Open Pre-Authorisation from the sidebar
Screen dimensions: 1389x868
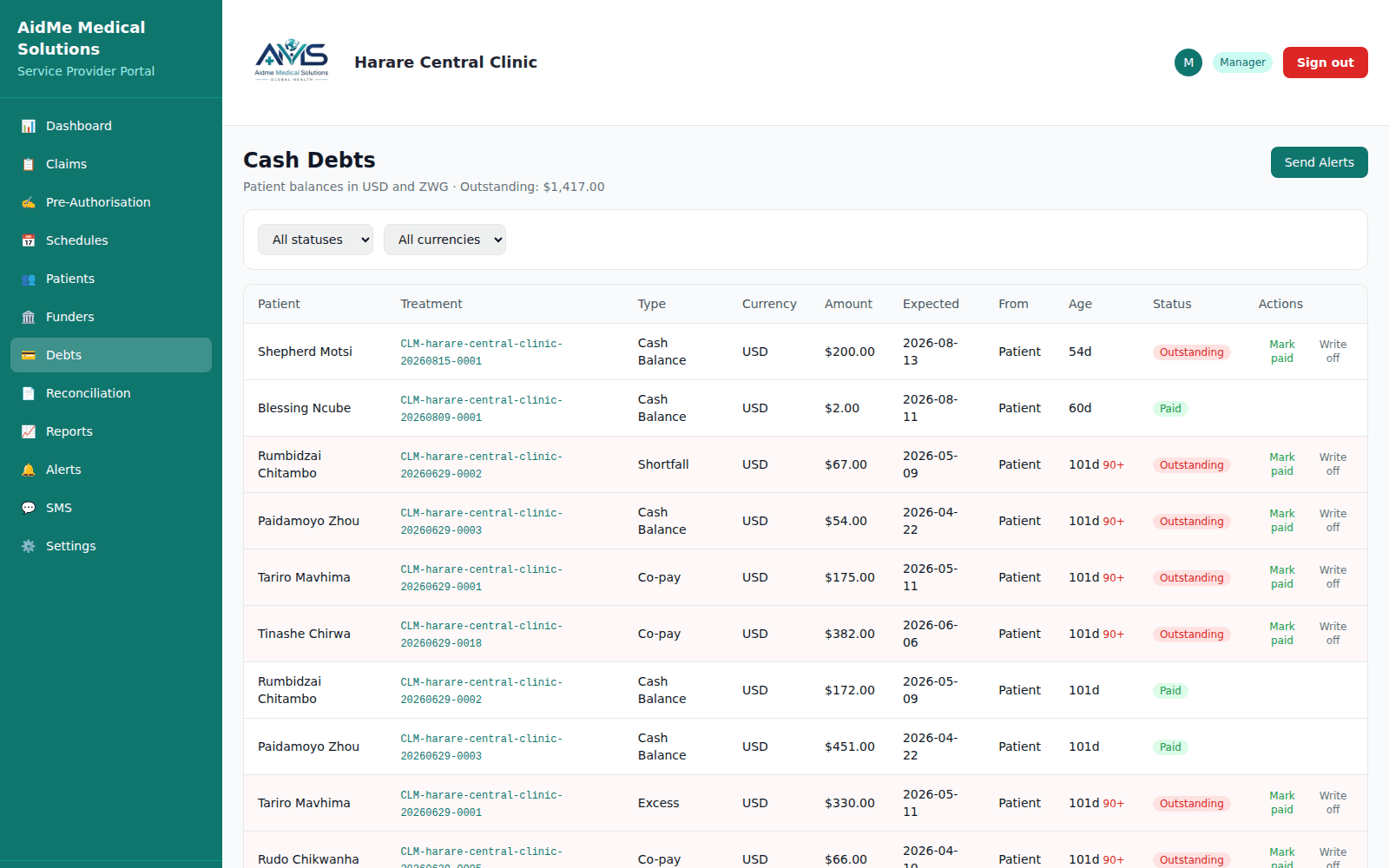coord(111,202)
